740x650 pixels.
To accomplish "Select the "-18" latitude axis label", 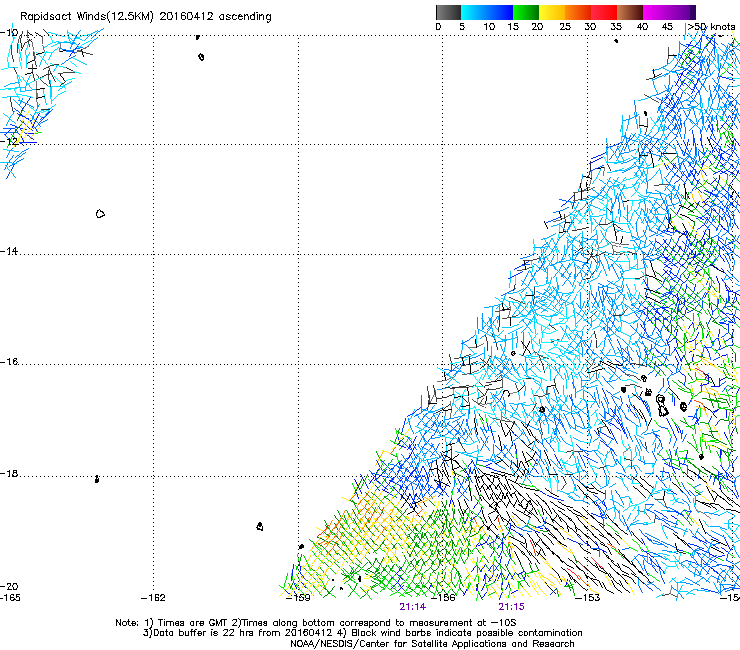I will (9, 473).
